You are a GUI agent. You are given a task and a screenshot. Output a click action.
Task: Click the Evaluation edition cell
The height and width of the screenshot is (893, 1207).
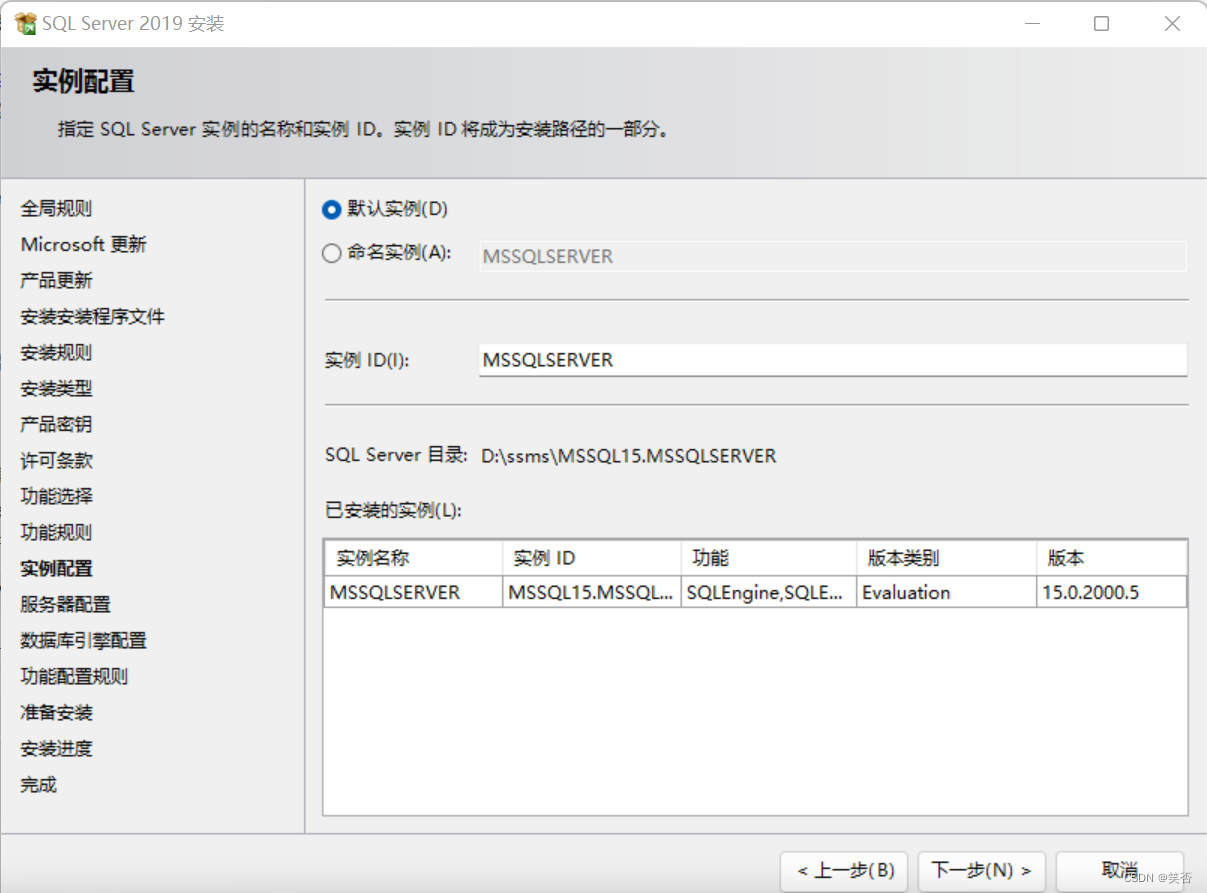(946, 592)
